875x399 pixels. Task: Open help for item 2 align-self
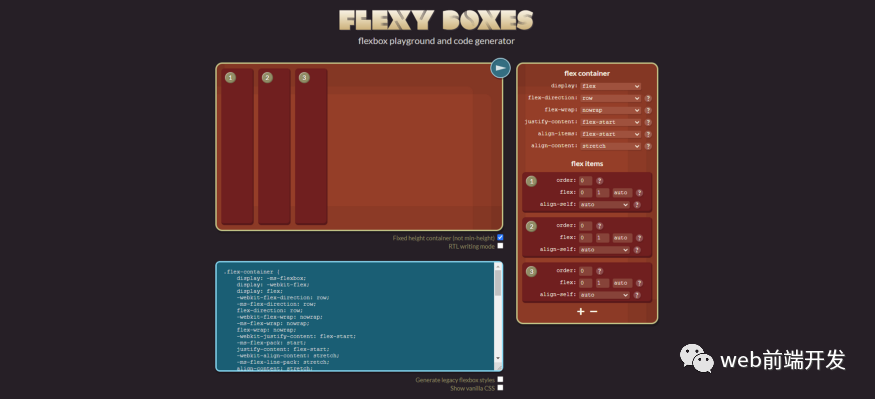(x=637, y=250)
